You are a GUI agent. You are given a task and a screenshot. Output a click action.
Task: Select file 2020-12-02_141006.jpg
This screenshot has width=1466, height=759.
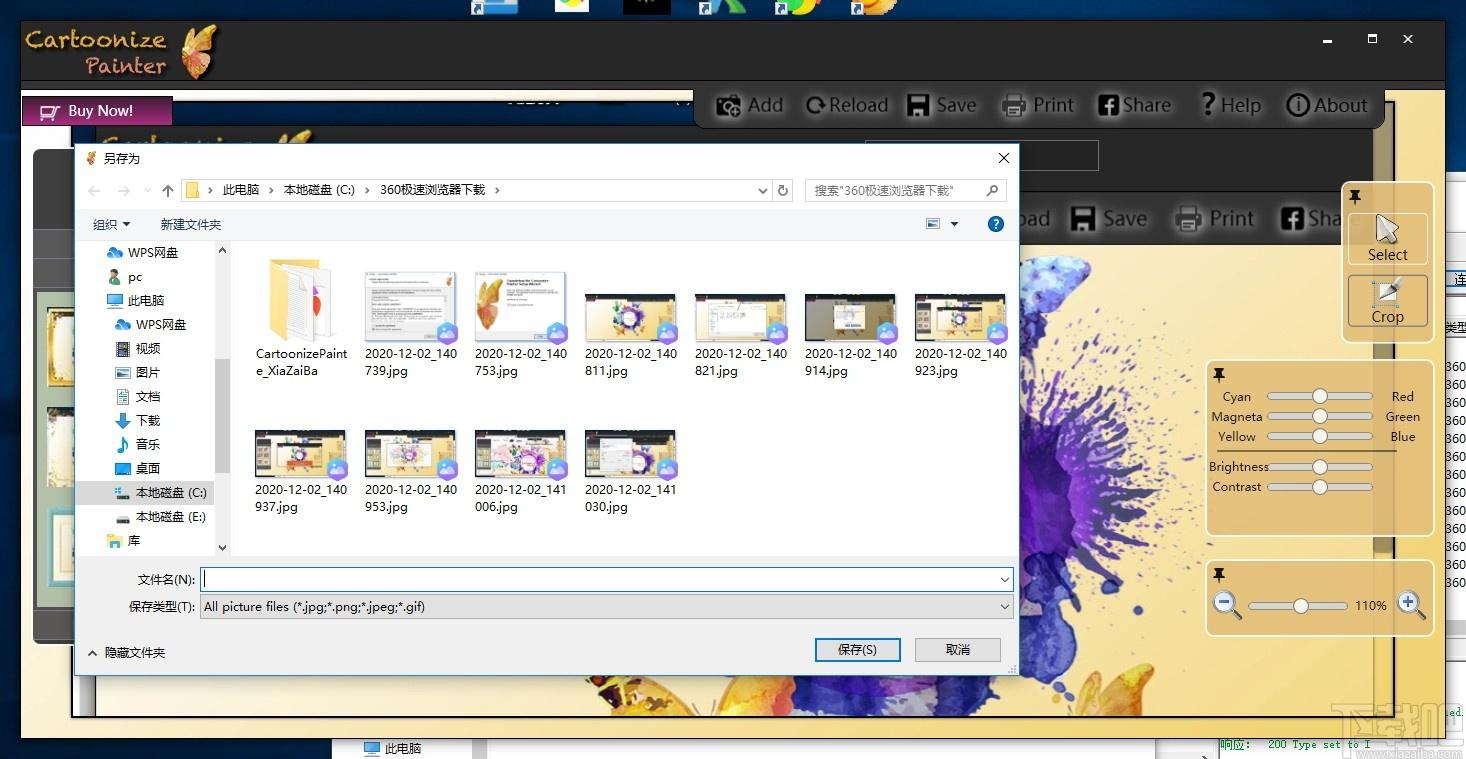click(521, 471)
